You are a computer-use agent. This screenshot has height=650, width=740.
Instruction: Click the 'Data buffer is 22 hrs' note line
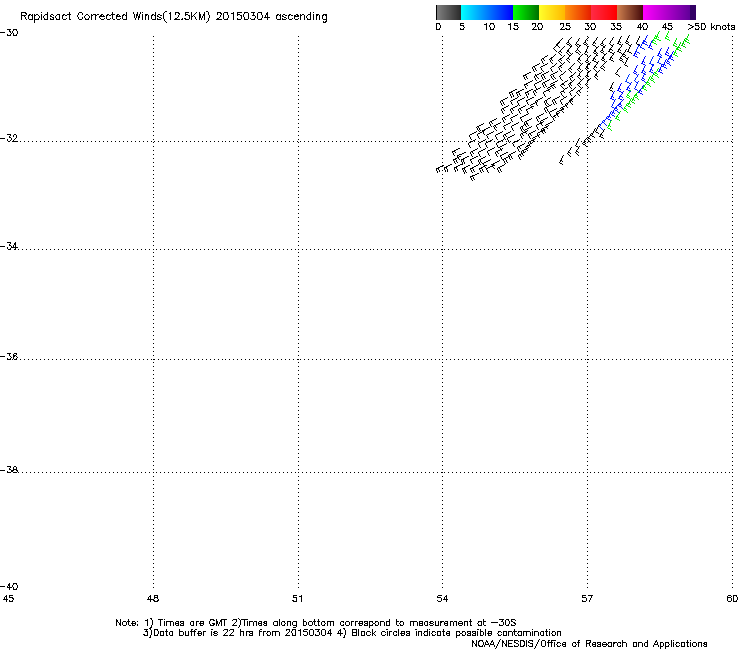click(x=352, y=633)
